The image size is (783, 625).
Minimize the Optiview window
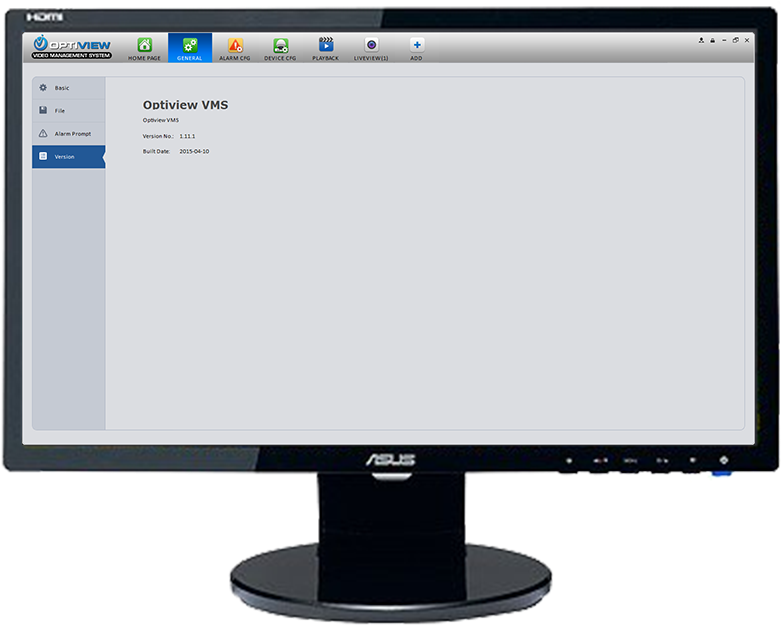coord(724,40)
